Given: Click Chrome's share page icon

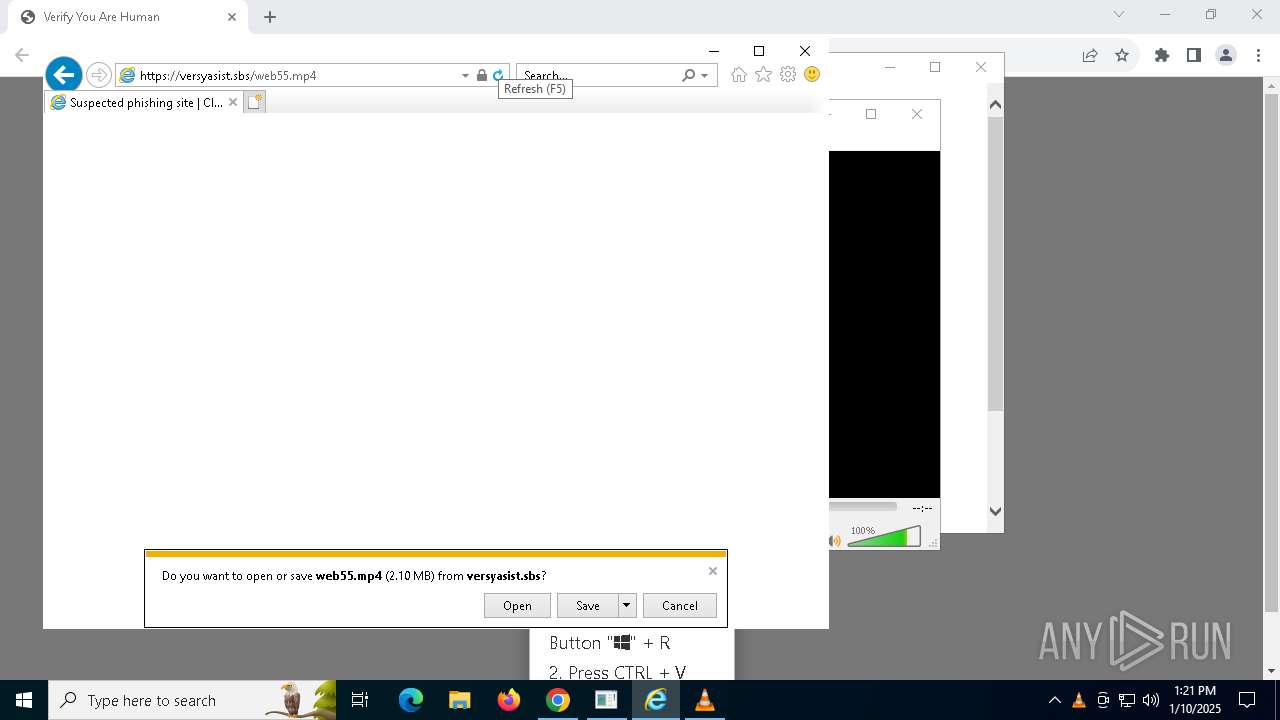Looking at the screenshot, I should pos(1090,55).
